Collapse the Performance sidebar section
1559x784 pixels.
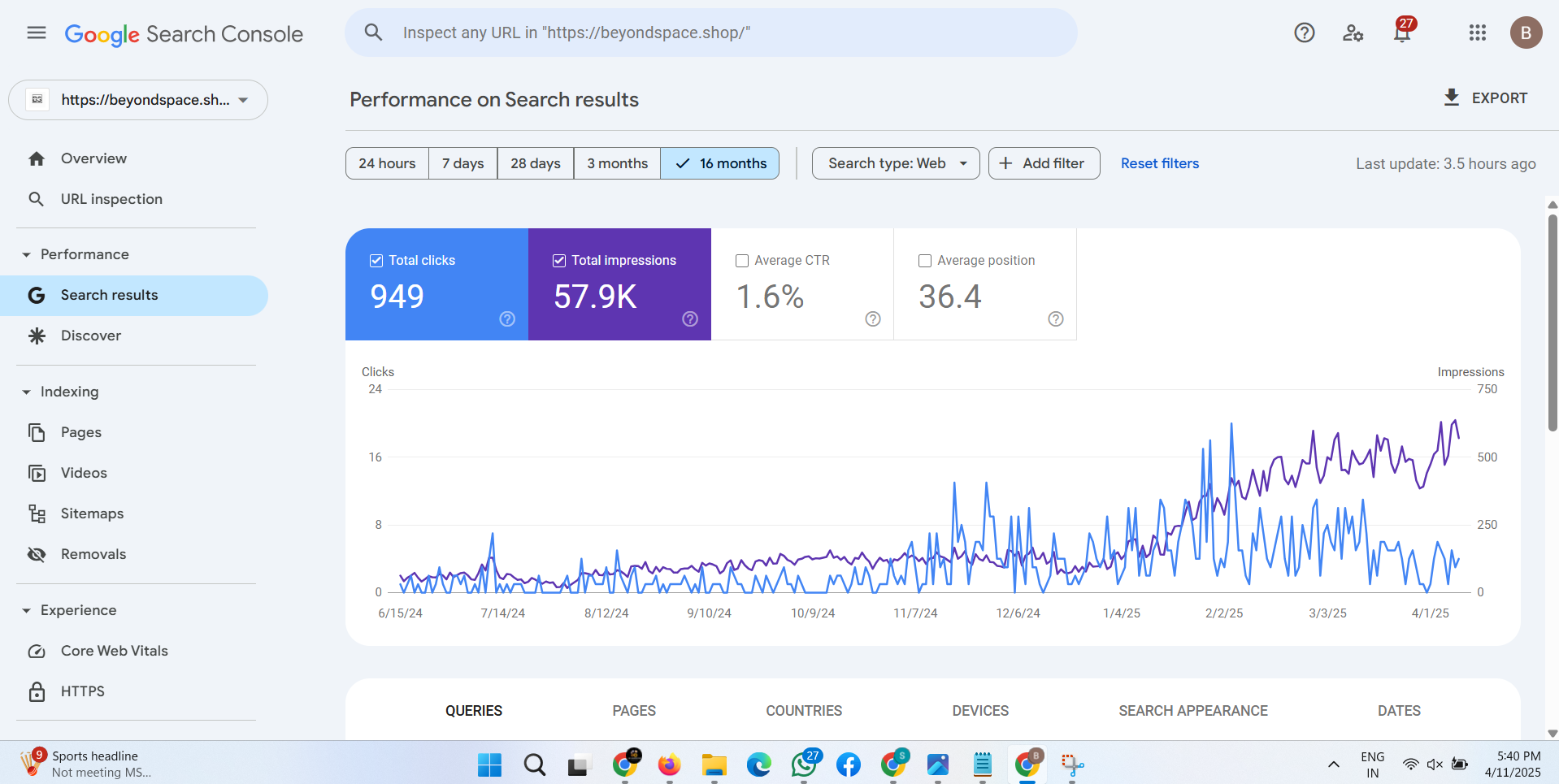pyautogui.click(x=26, y=255)
